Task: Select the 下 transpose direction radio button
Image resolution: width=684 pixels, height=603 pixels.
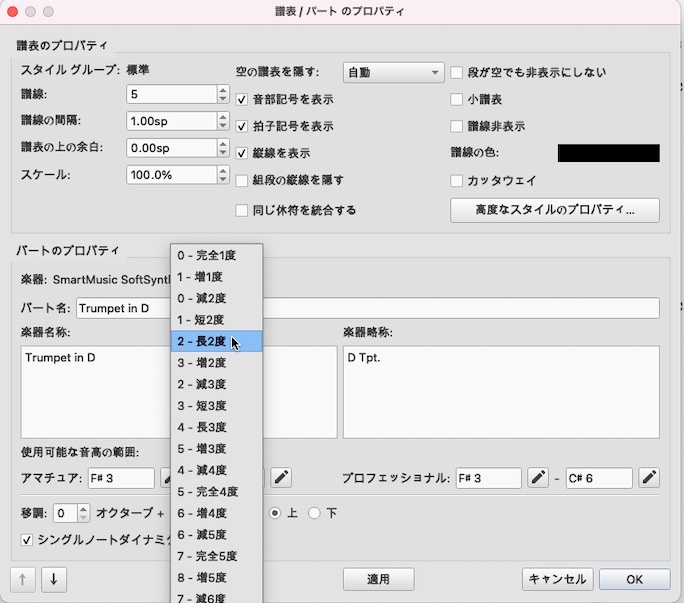Action: (315, 513)
